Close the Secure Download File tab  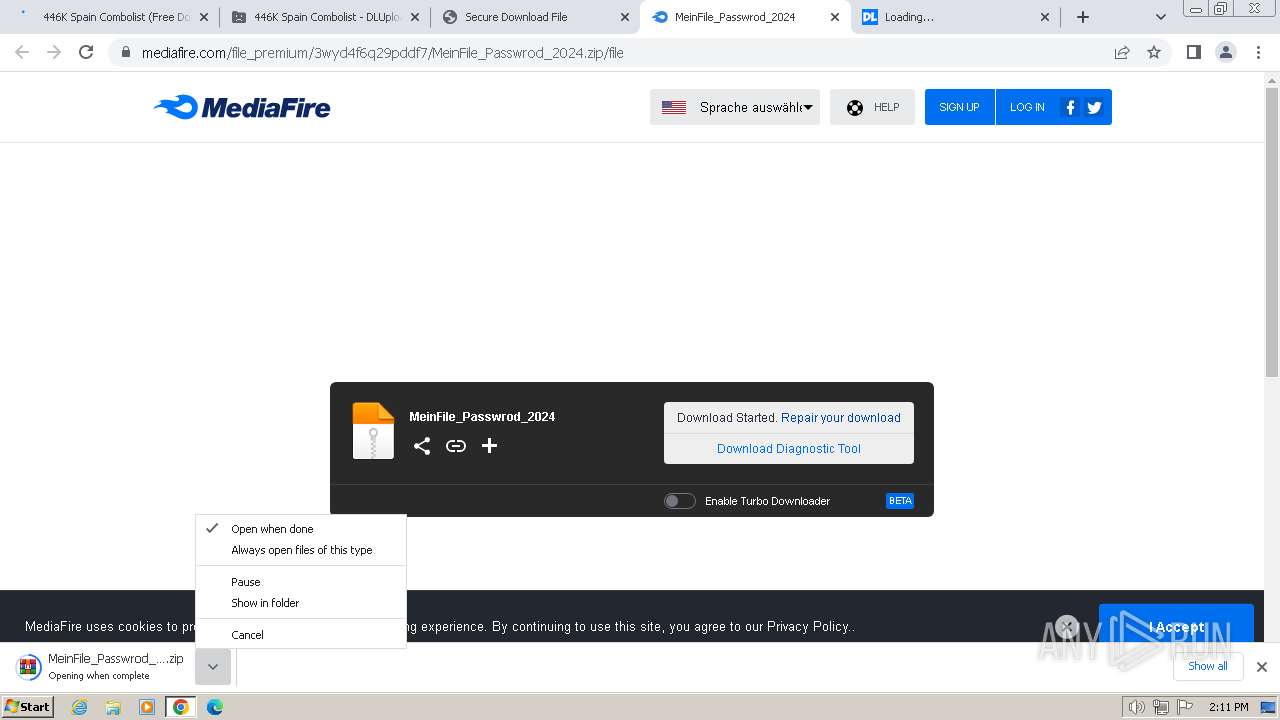point(625,17)
